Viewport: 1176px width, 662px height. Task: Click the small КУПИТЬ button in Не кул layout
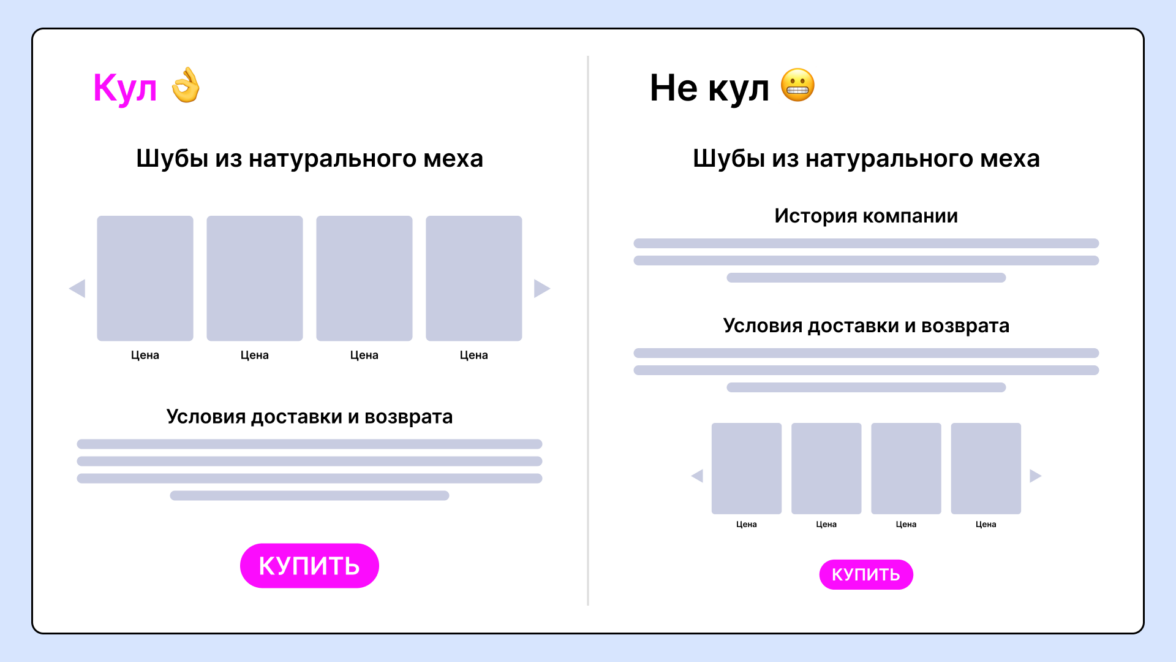(x=866, y=575)
